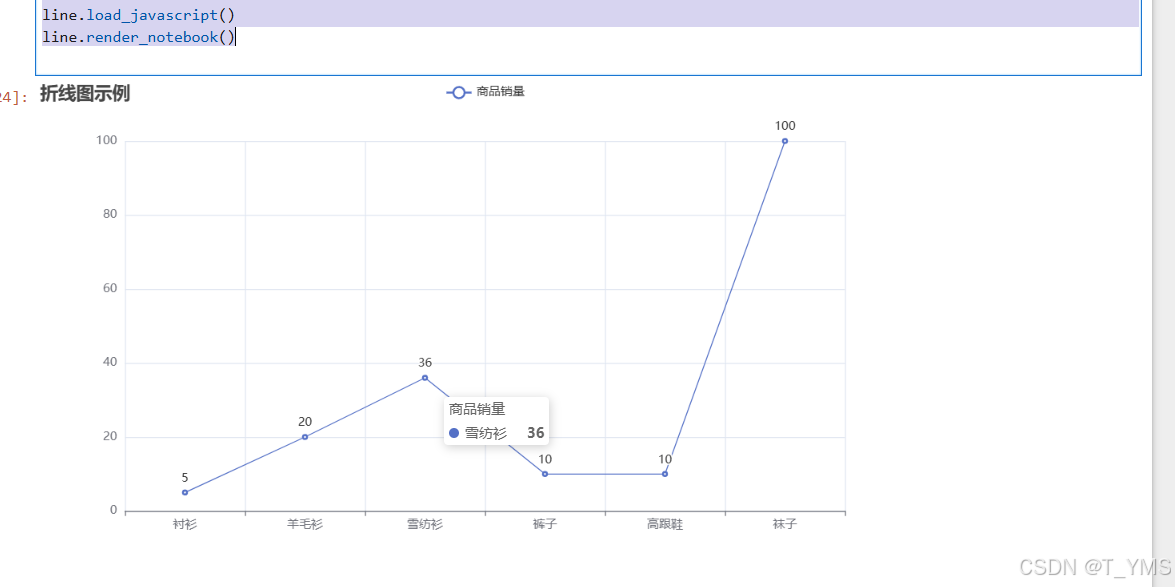Select the data point labeled 36
Image resolution: width=1175 pixels, height=587 pixels.
click(x=424, y=377)
